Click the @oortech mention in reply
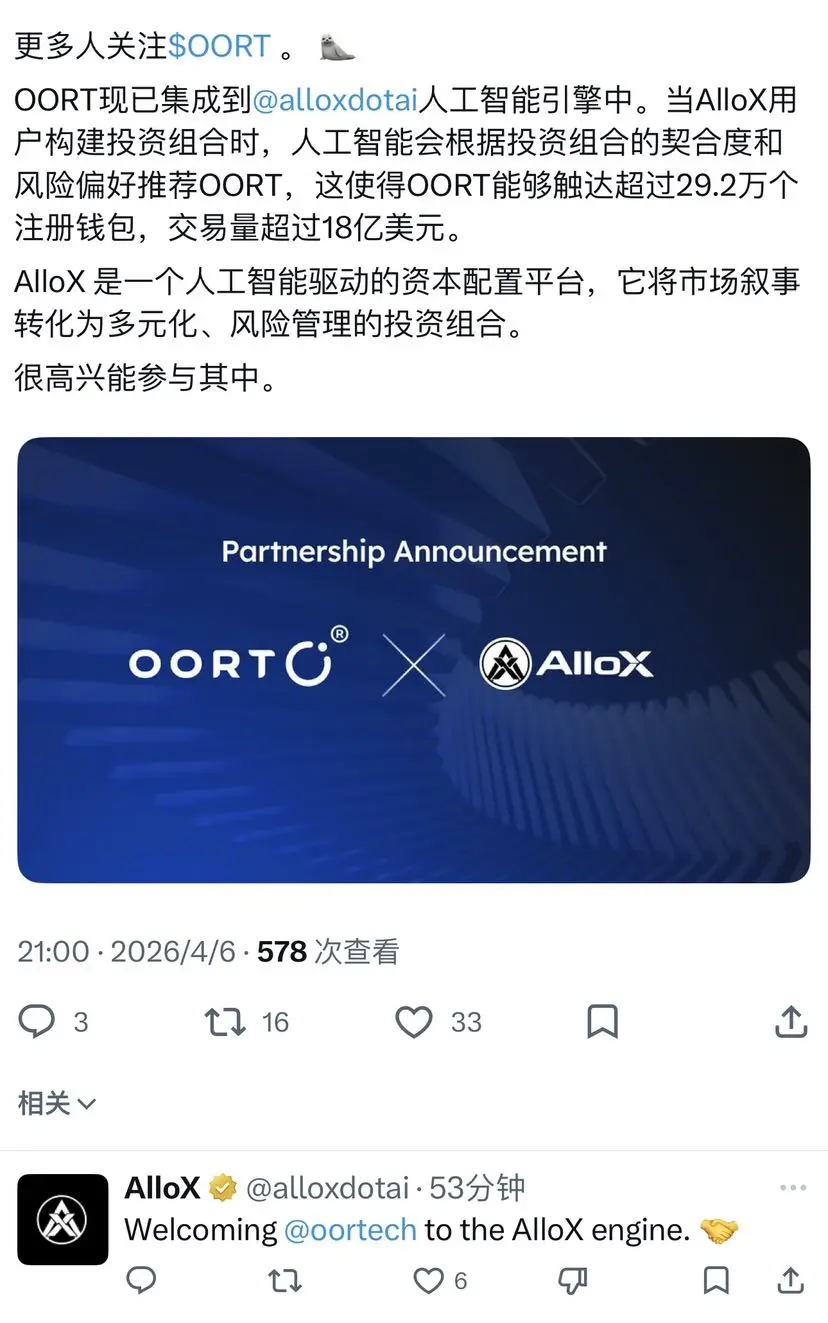The image size is (828, 1323). (x=350, y=1230)
